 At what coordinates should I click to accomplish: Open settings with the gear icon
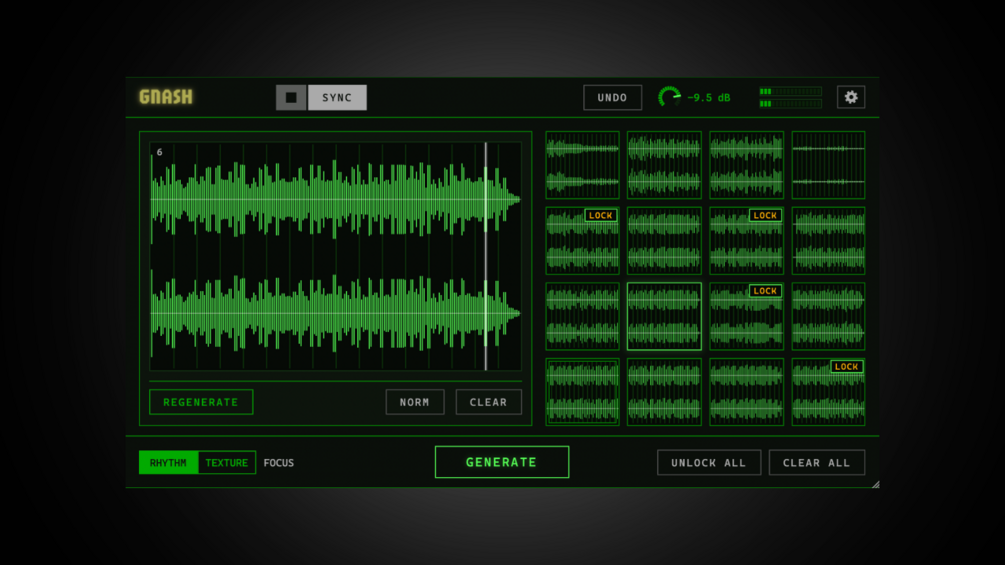point(851,97)
